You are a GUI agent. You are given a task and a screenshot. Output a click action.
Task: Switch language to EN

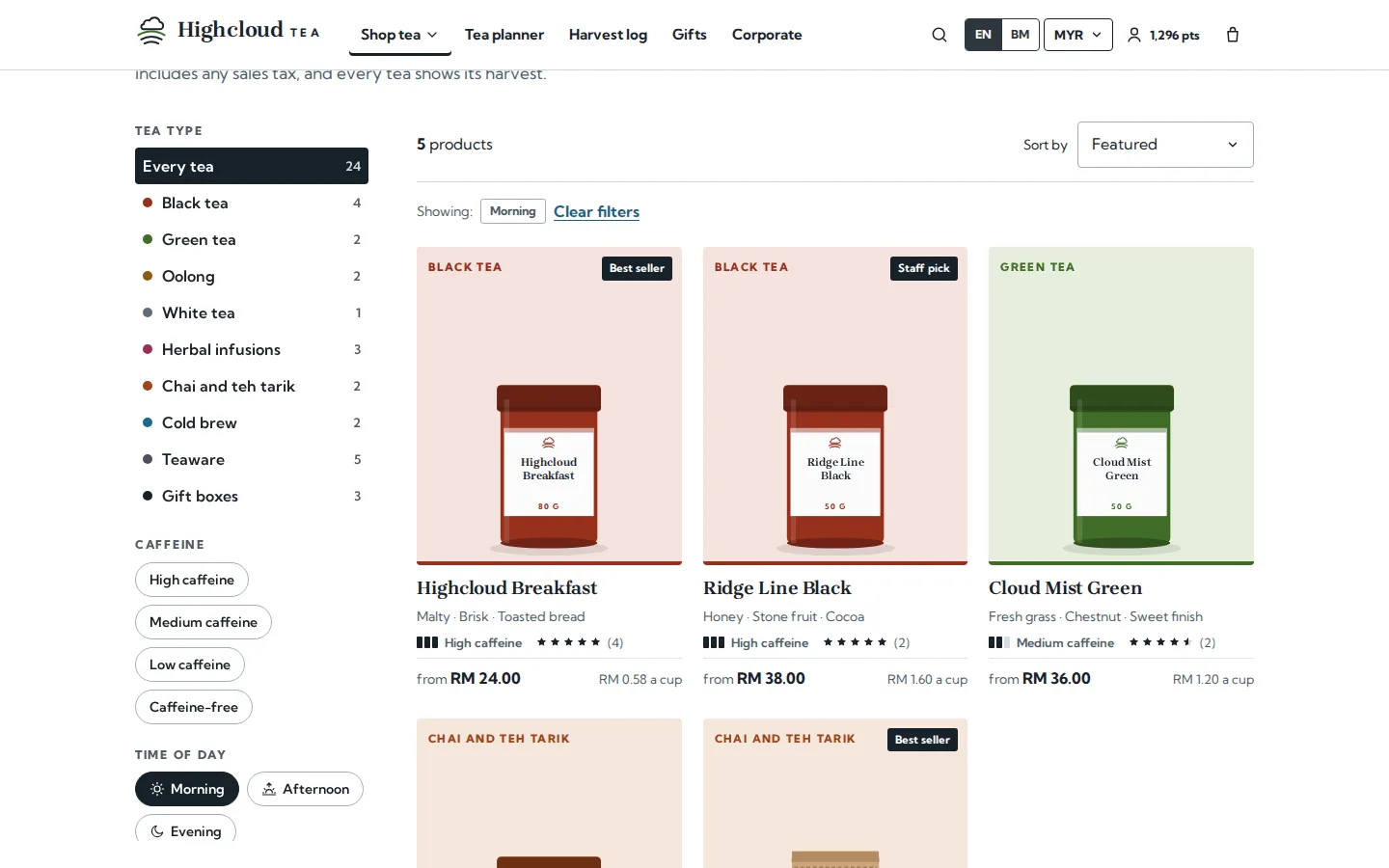point(983,35)
